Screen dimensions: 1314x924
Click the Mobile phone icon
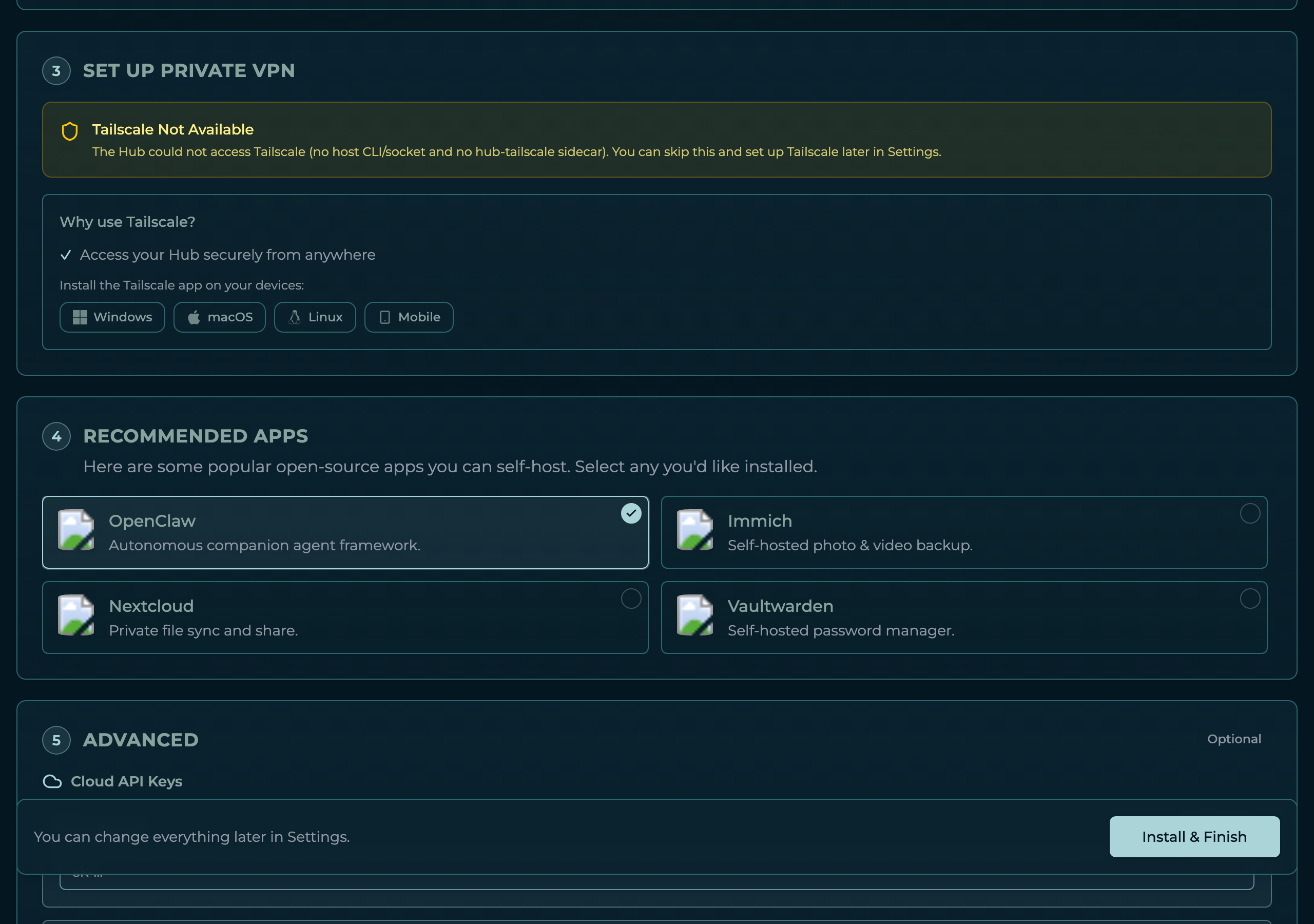(x=384, y=317)
